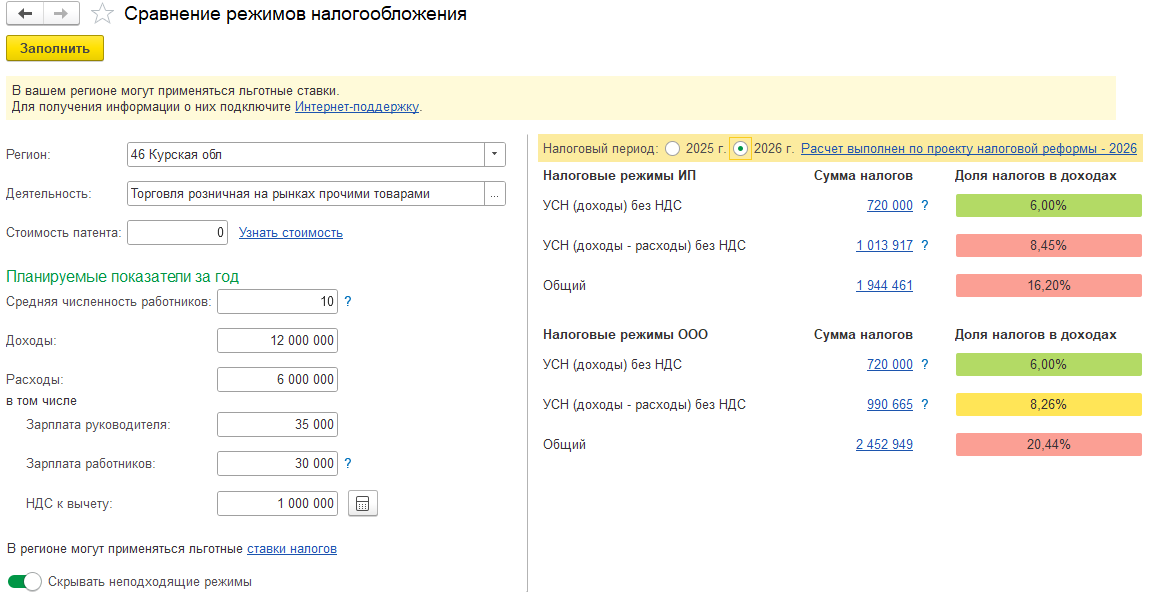Click the Доходы input field
Image resolution: width=1164 pixels, height=606 pixels.
tap(277, 341)
